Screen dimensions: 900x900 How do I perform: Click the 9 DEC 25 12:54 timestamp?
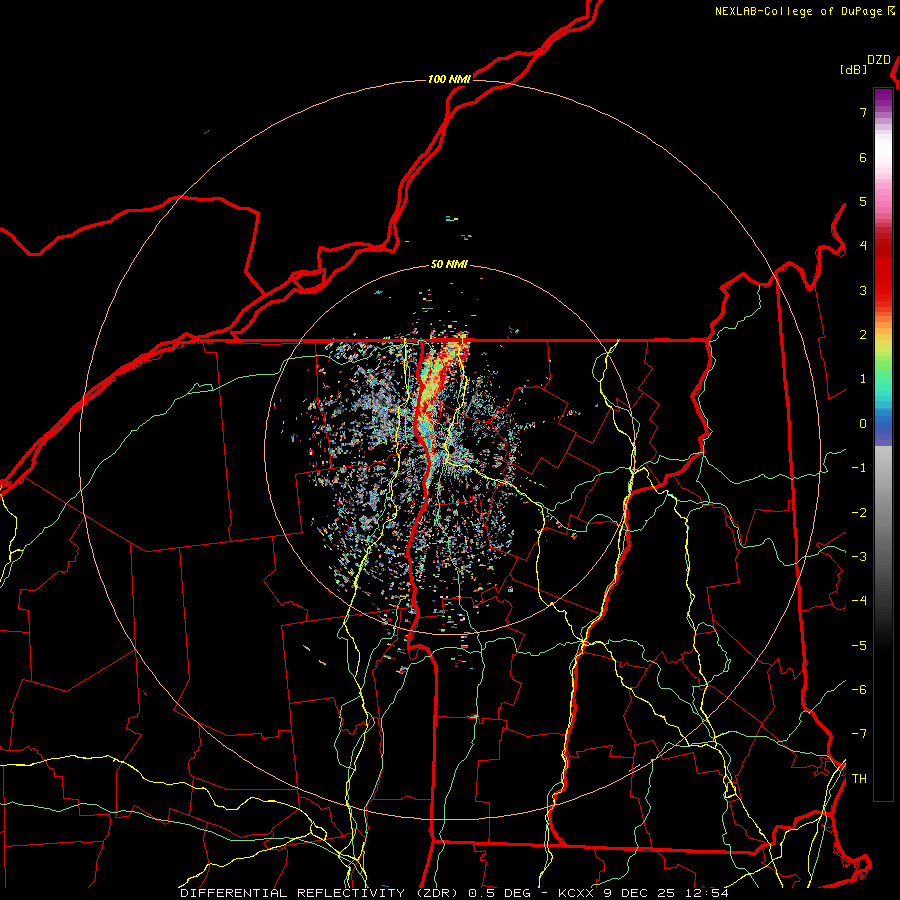click(666, 893)
